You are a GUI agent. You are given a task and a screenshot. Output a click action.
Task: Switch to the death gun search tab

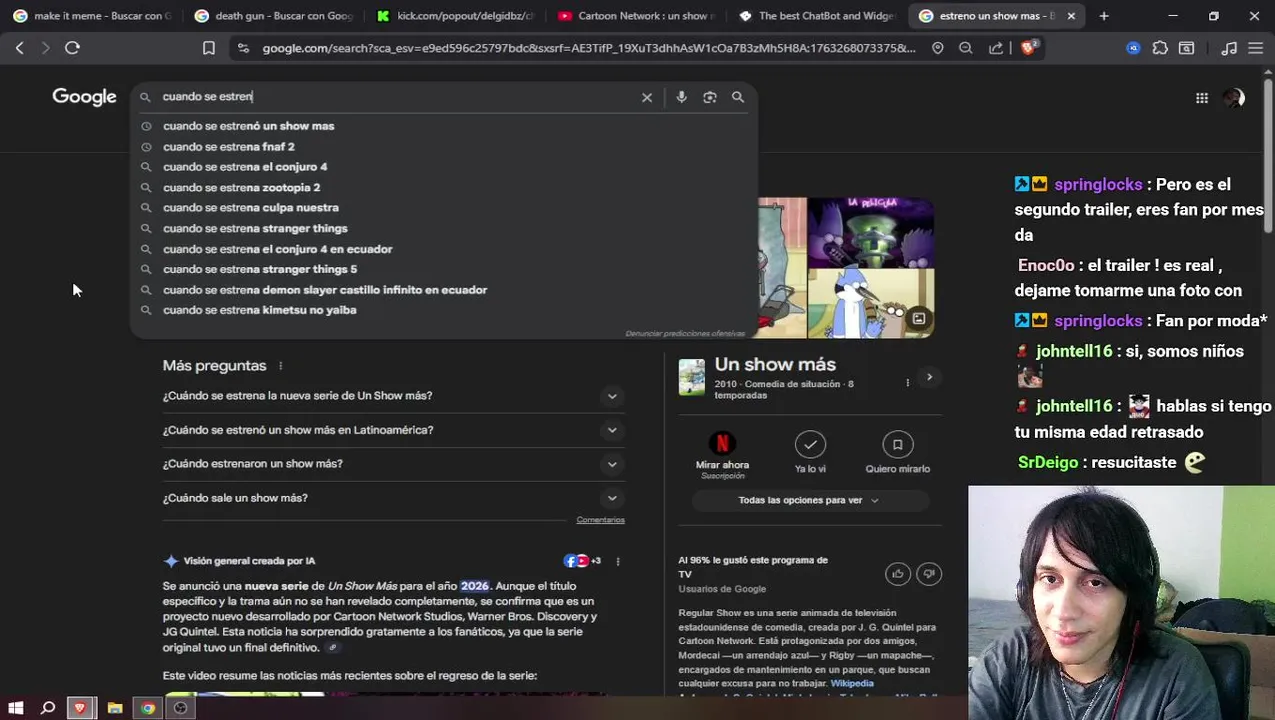coord(273,16)
